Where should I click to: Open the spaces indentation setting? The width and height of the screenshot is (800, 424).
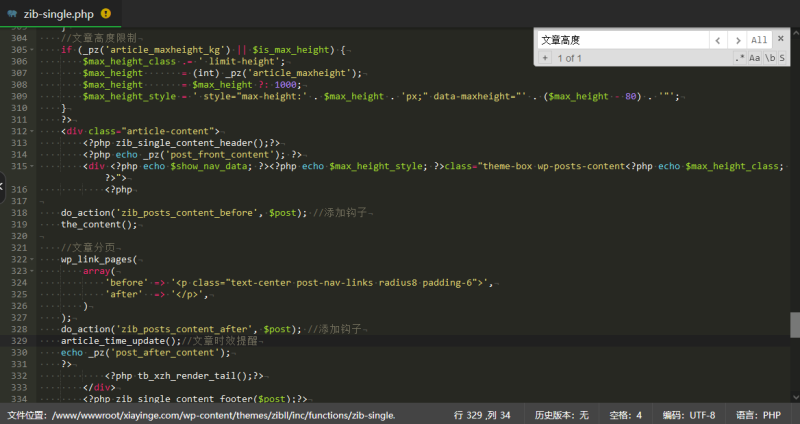pos(625,414)
